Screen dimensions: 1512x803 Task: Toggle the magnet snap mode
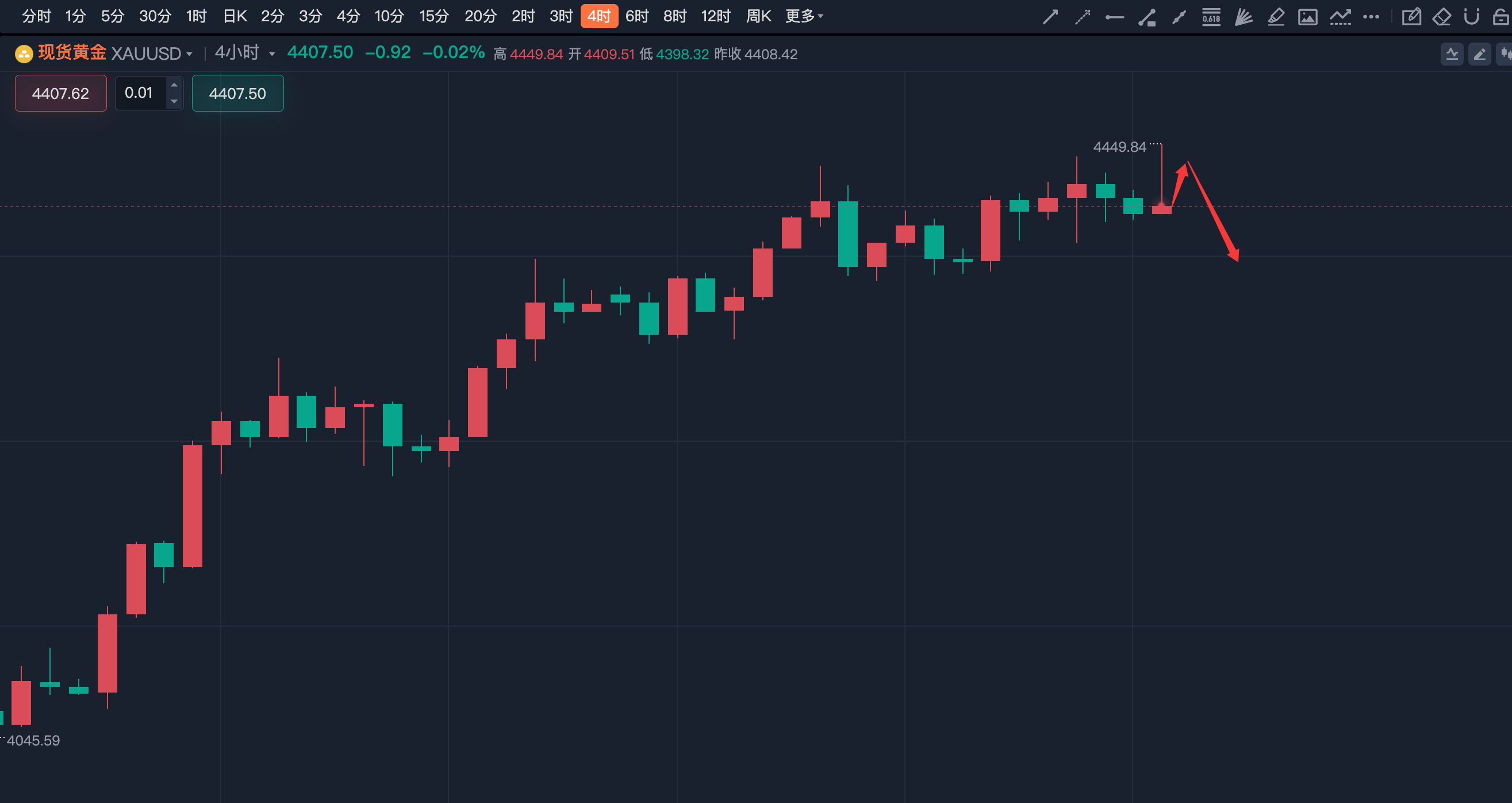[x=1471, y=17]
